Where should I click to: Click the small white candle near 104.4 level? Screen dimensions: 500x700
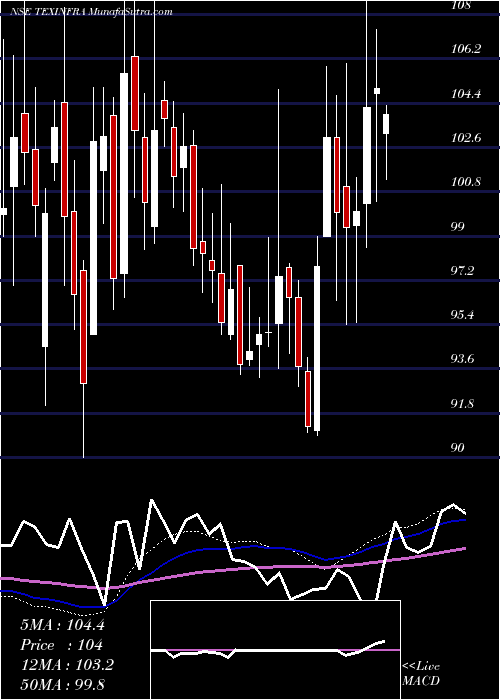point(377,91)
